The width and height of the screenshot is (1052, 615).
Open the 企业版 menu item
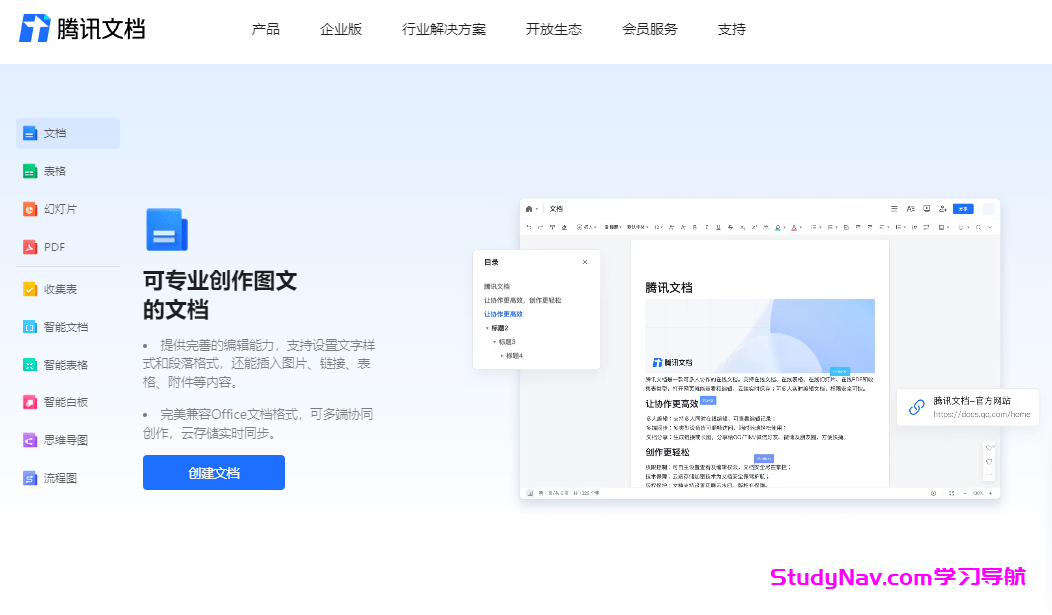(341, 29)
